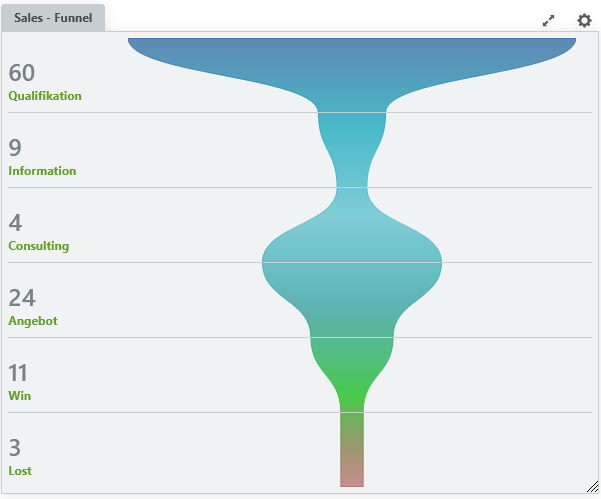Viewport: 601px width, 499px height.
Task: Click the resize handle in bottom corner
Action: click(592, 486)
